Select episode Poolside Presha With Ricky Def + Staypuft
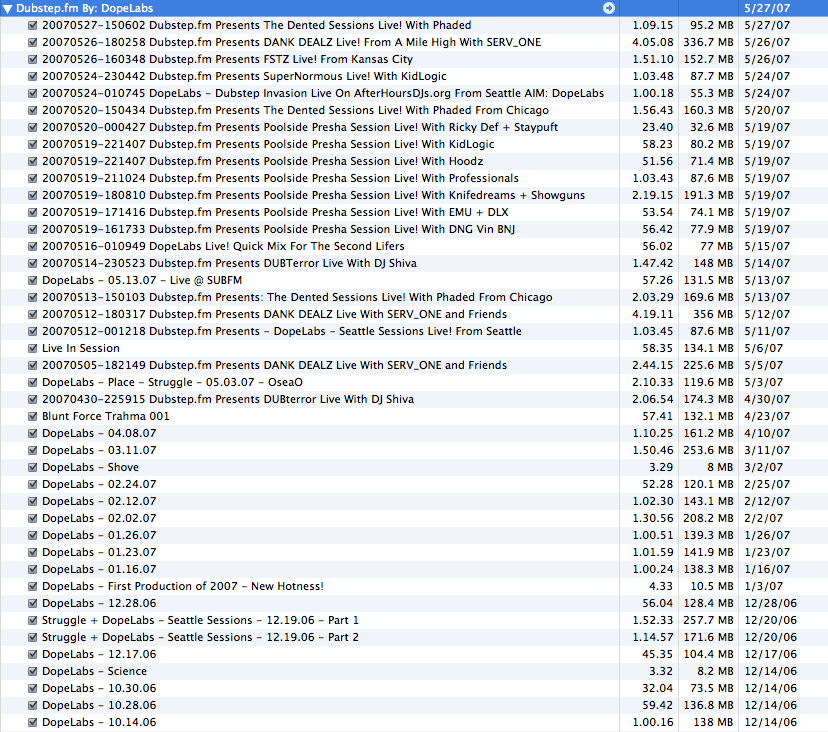Screen dimensions: 828x732 click(300, 127)
